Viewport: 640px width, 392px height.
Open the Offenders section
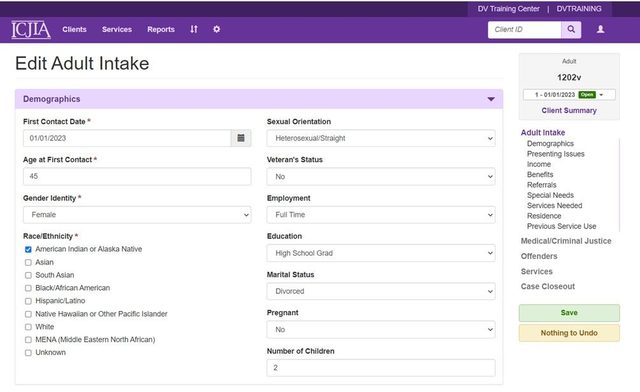pyautogui.click(x=539, y=256)
